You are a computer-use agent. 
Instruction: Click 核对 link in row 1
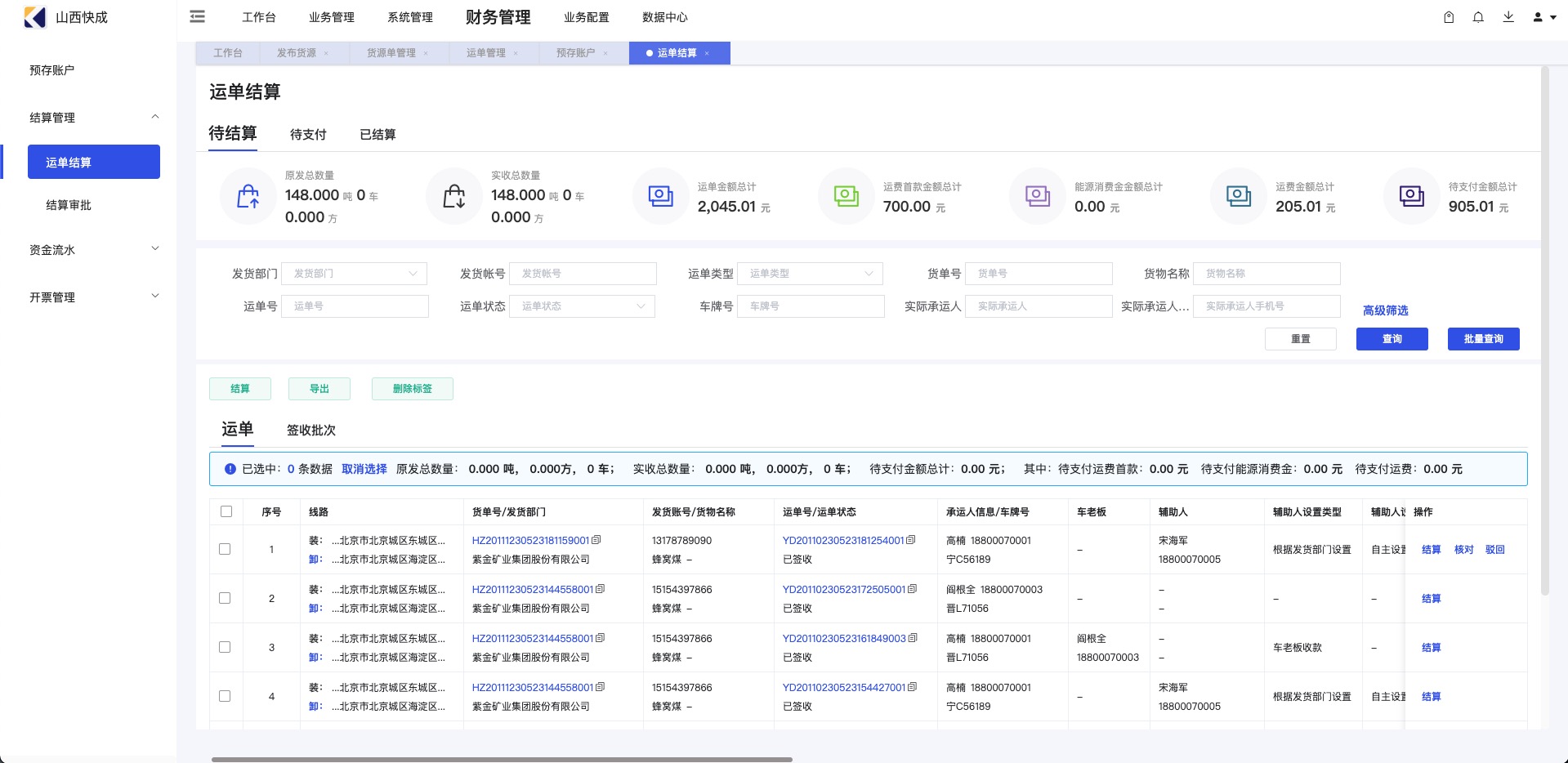point(1463,550)
